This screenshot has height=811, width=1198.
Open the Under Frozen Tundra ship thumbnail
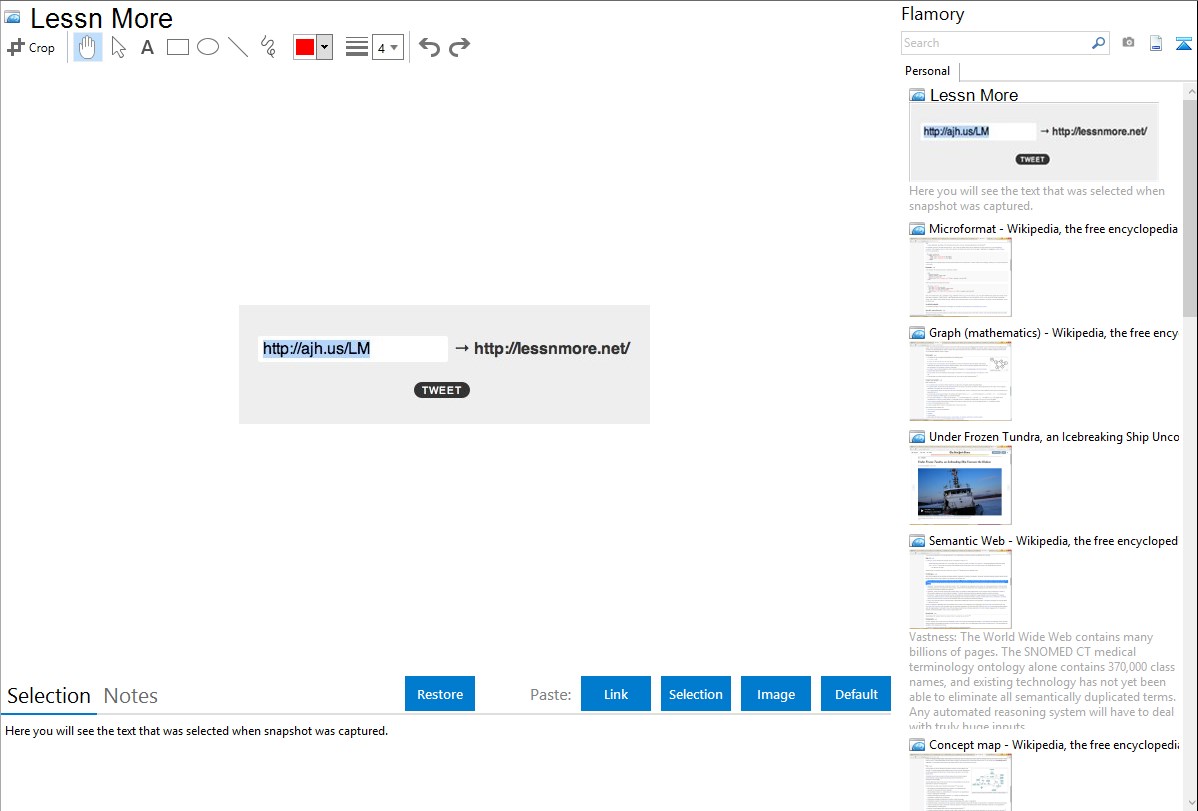click(x=960, y=485)
